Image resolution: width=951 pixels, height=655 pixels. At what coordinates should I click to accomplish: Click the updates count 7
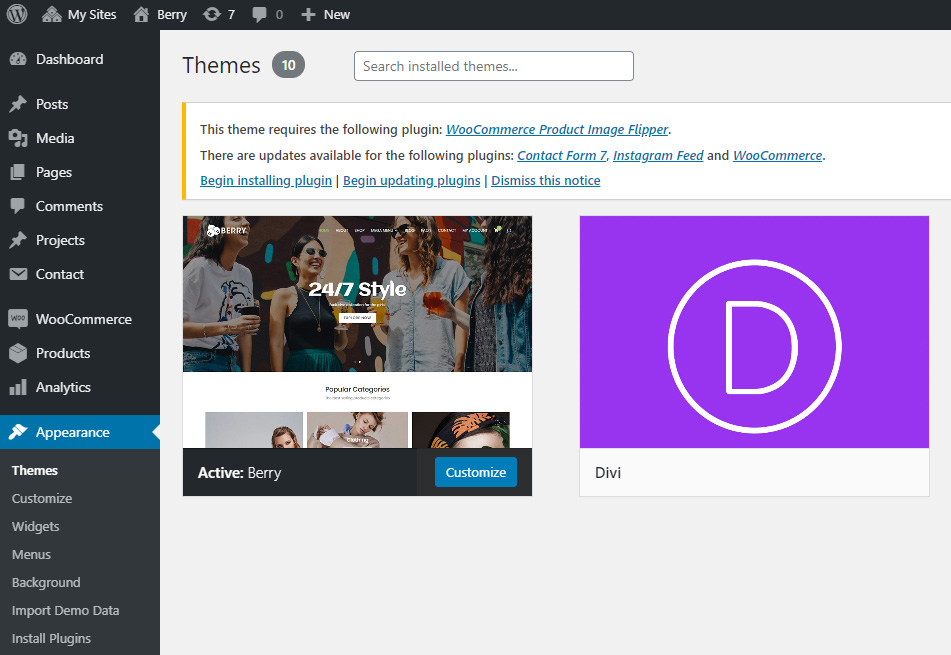coord(231,15)
